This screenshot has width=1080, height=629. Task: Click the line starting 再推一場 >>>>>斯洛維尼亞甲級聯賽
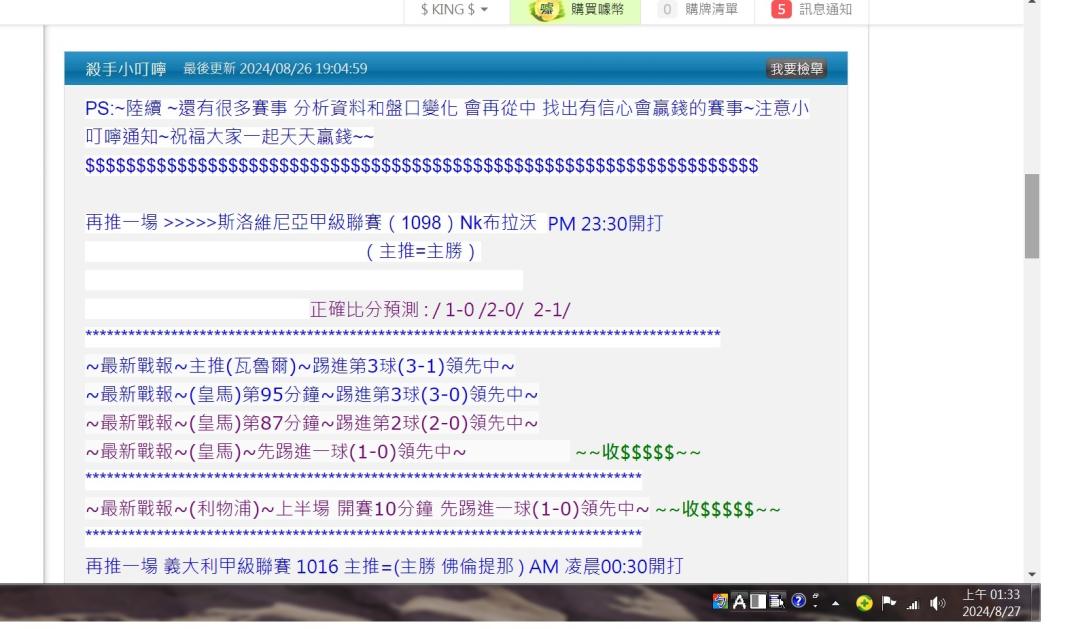point(374,223)
